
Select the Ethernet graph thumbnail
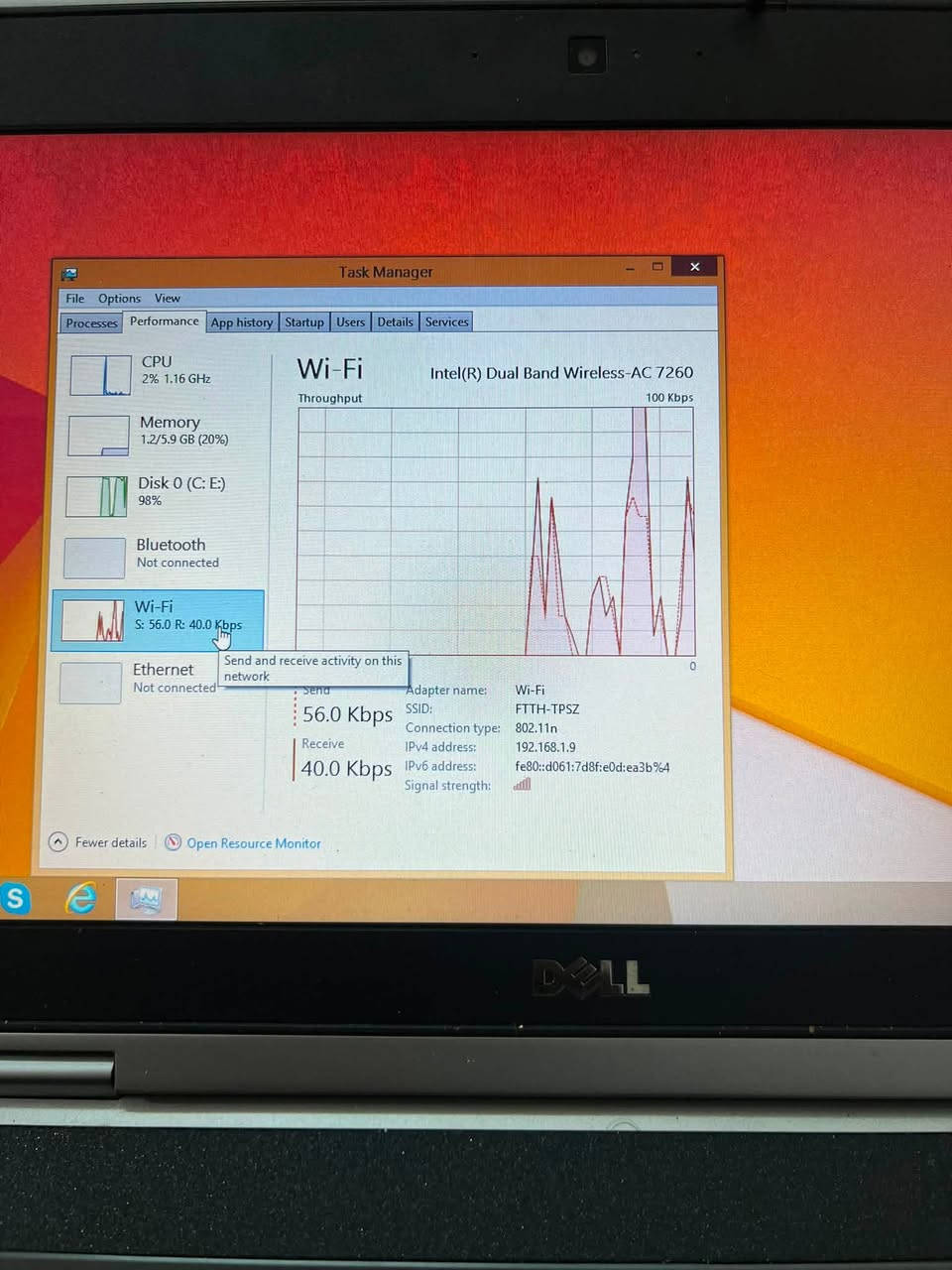(90, 684)
